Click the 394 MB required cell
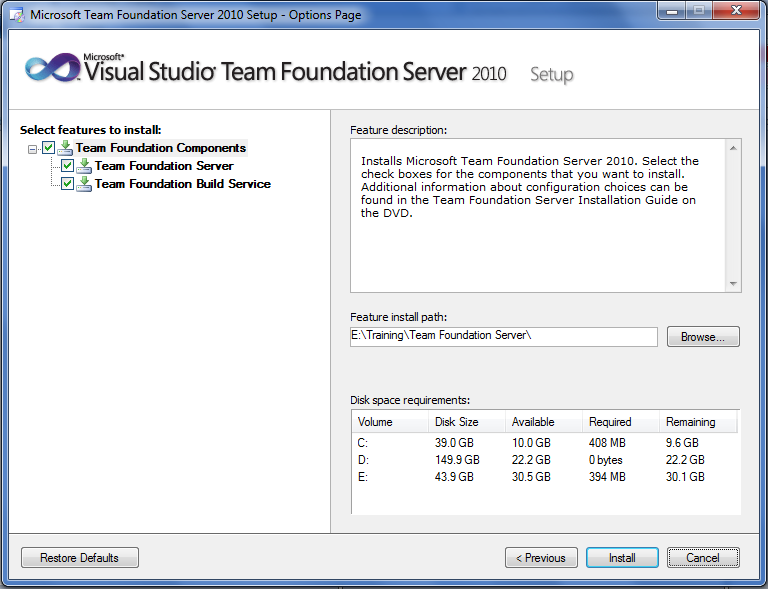The height and width of the screenshot is (589, 768). 607,477
